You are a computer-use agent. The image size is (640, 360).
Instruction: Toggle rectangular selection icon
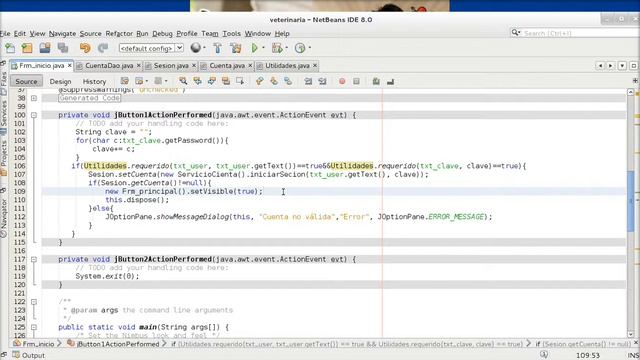[x=240, y=81]
